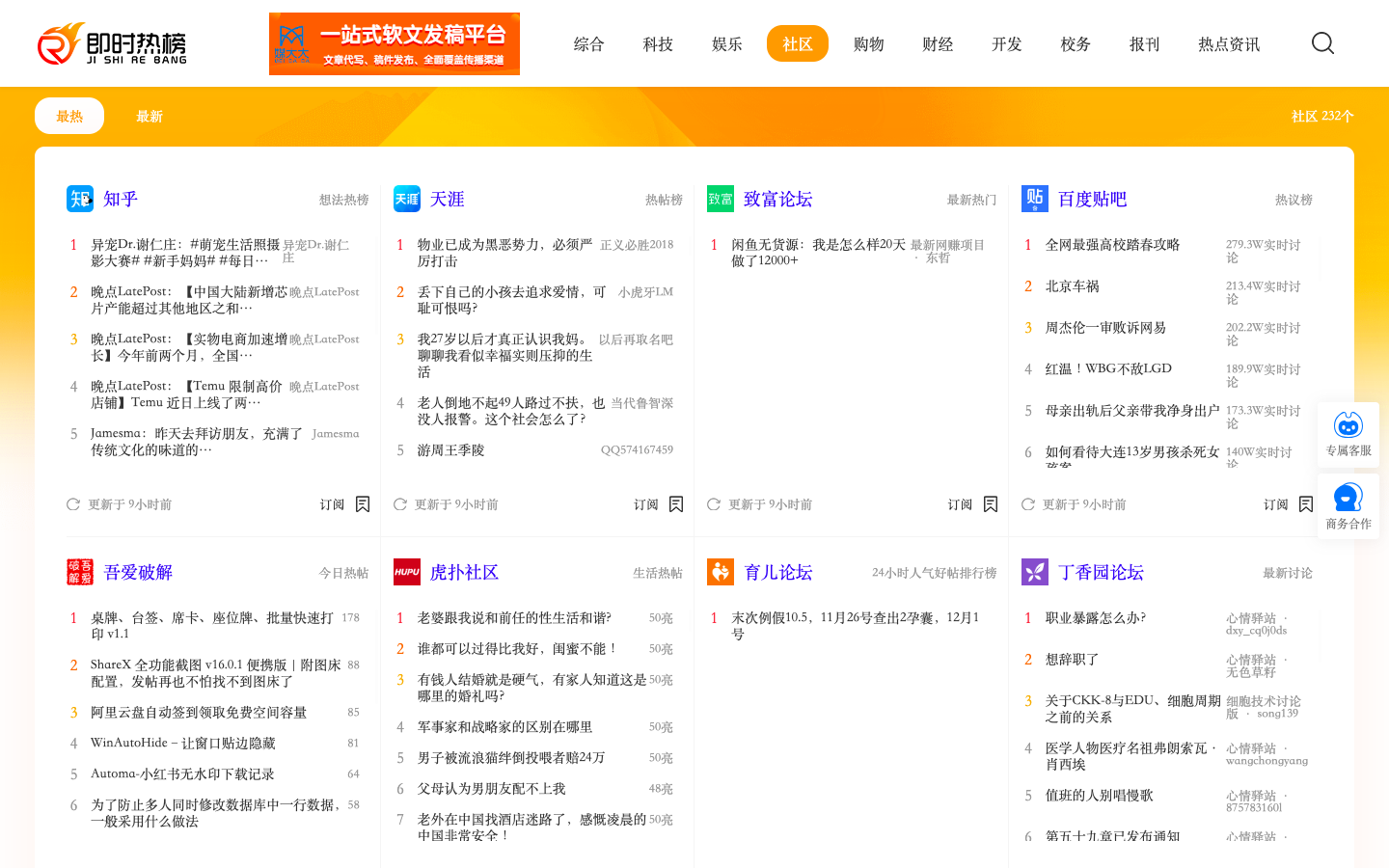Switch to the 最新 tab

point(150,116)
